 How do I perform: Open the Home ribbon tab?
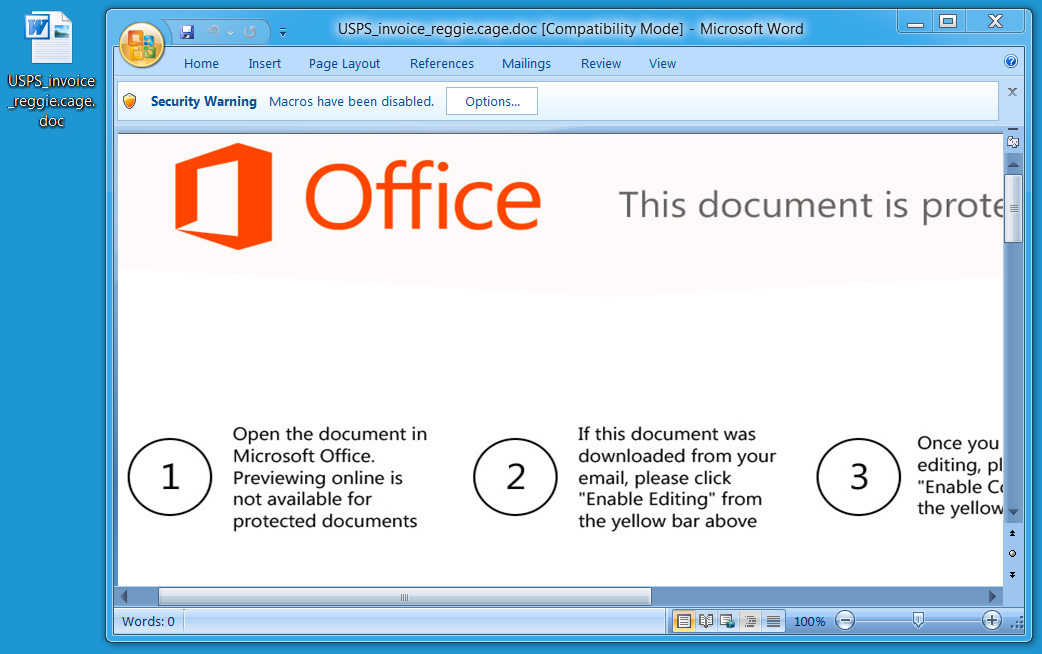(x=201, y=64)
